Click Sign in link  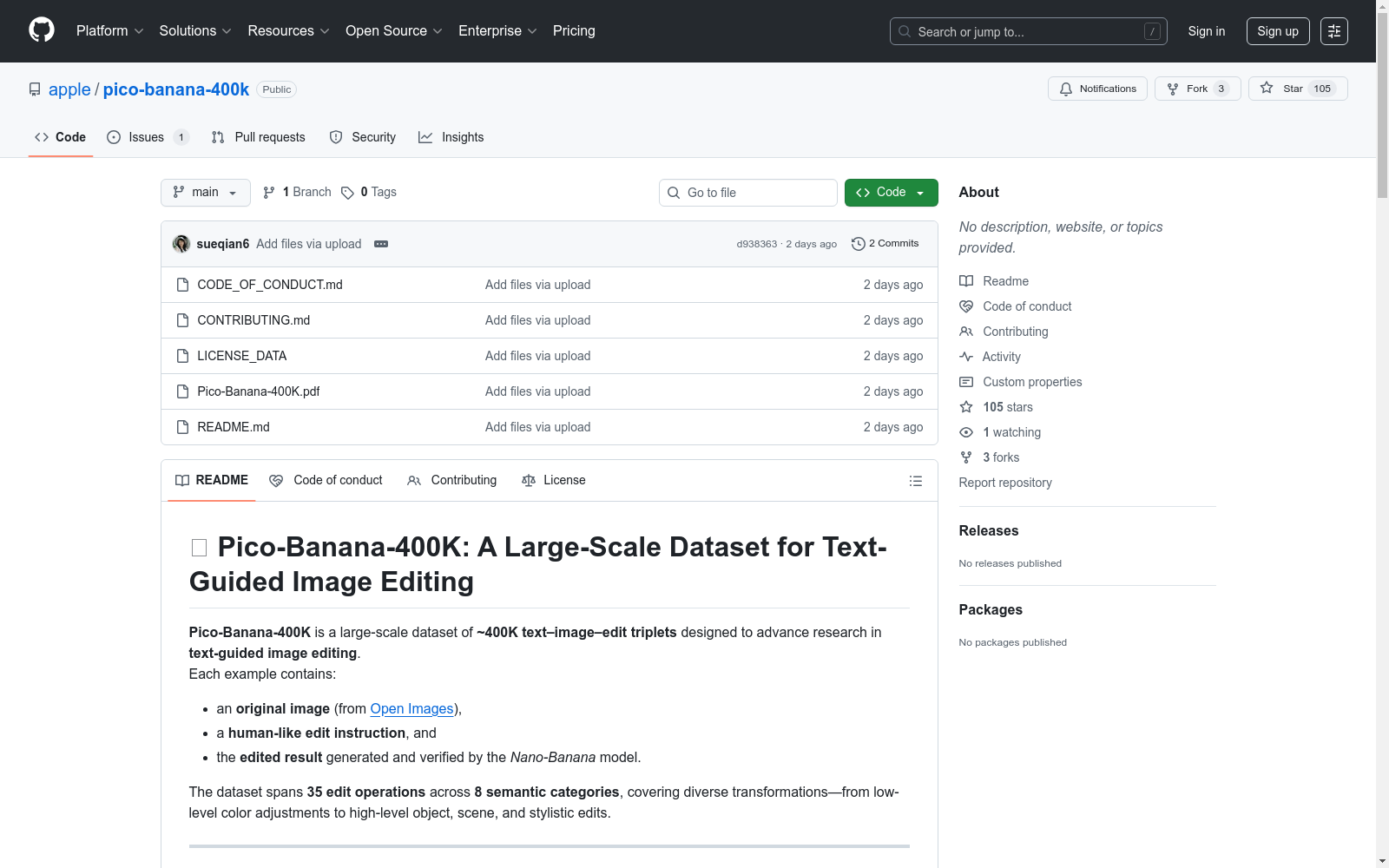[x=1207, y=31]
